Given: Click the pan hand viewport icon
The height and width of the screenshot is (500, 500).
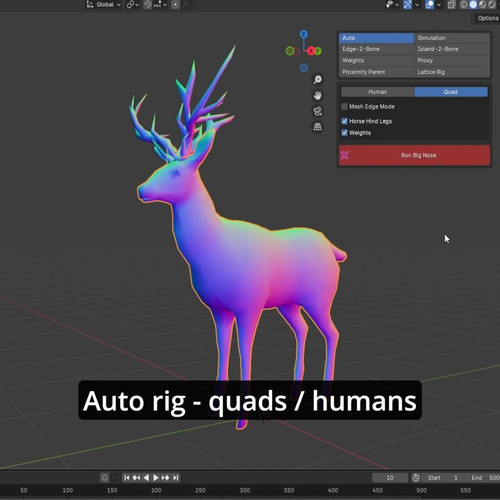Looking at the screenshot, I should [x=318, y=95].
